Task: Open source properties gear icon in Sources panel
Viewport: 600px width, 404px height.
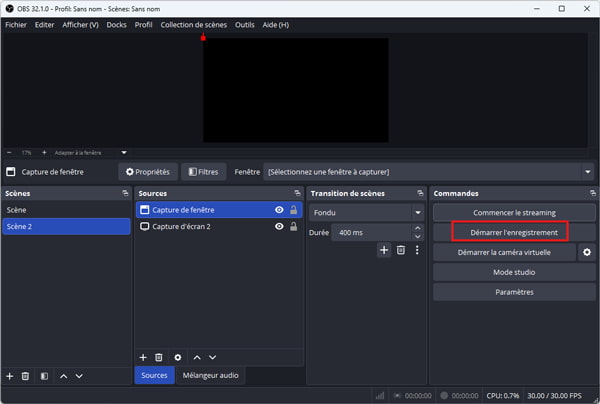Action: click(178, 357)
